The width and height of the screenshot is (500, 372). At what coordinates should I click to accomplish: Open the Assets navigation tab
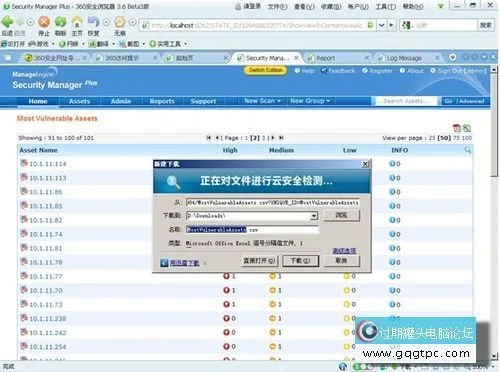pyautogui.click(x=79, y=101)
